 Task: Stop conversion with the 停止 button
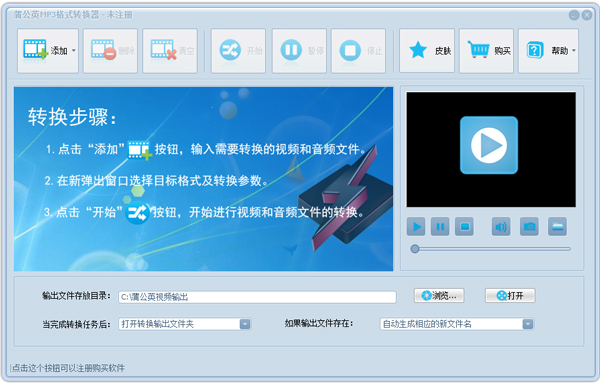click(x=358, y=51)
